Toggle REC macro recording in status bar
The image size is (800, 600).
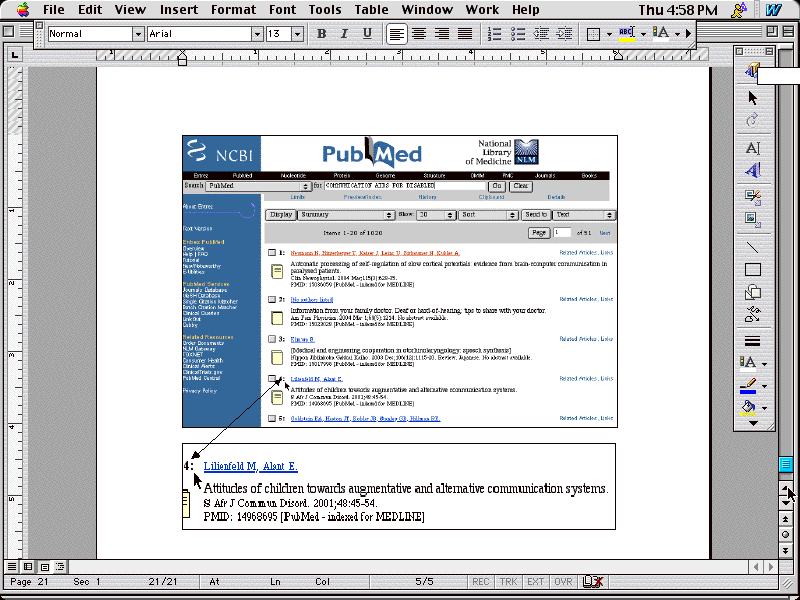tap(480, 582)
